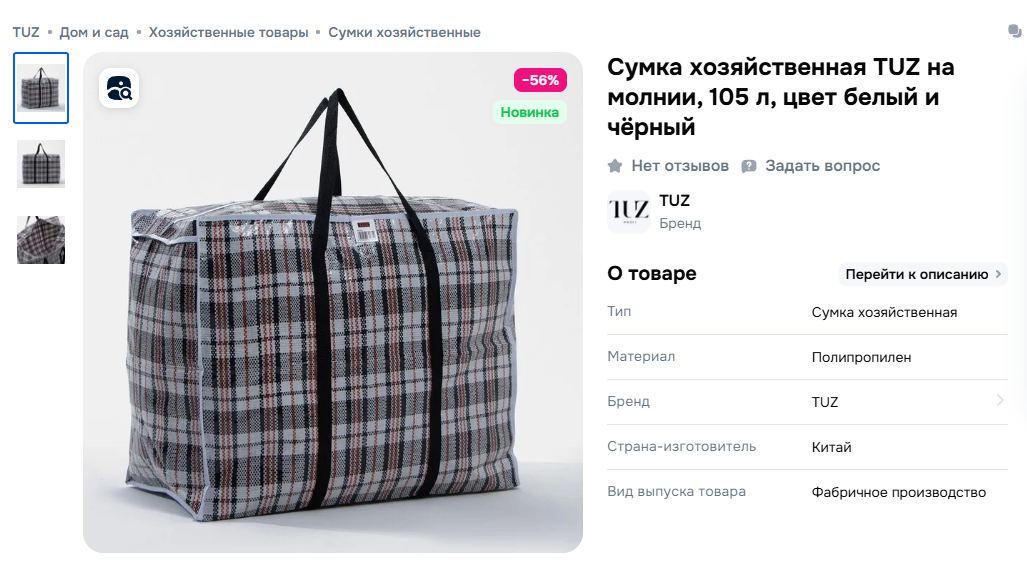Click the main plaid bag product image
This screenshot has width=1027, height=569.
click(333, 303)
